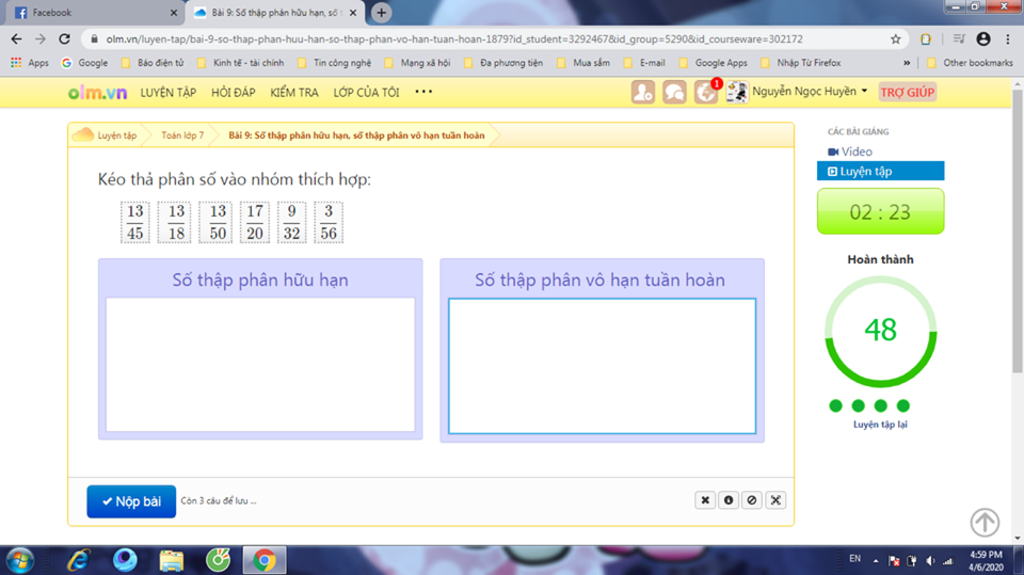Open the Tin công nghệ bookmark folder
The image size is (1024, 575).
pos(334,63)
